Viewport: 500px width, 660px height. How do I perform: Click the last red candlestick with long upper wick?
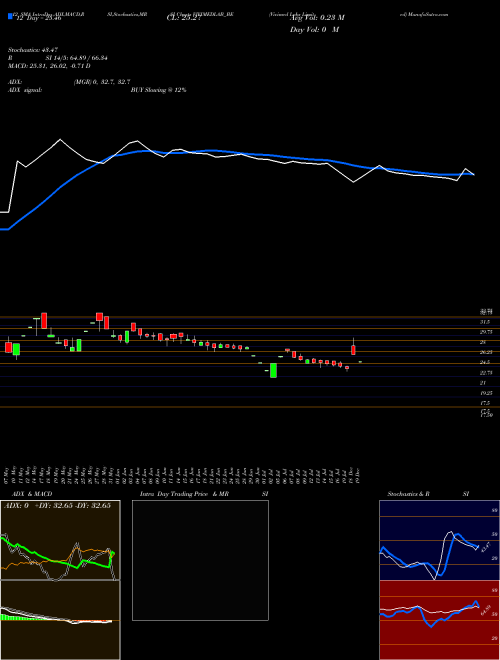click(354, 348)
